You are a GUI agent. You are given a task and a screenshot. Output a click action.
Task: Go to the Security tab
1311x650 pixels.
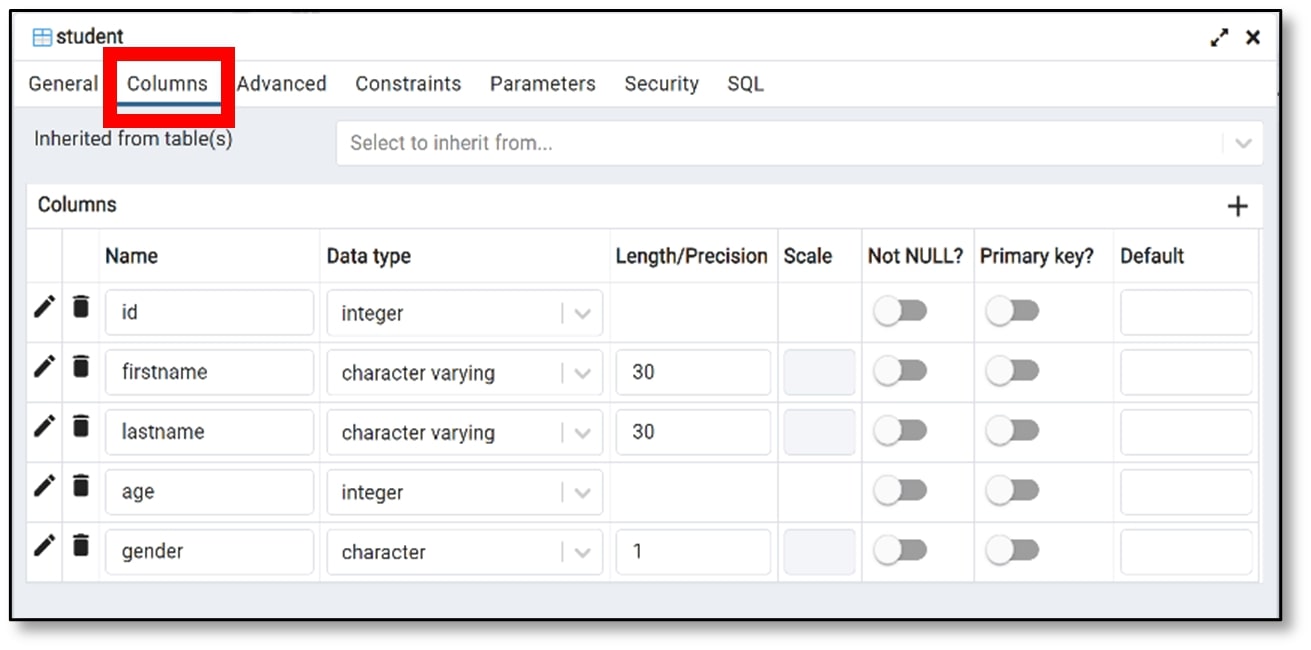(x=661, y=84)
